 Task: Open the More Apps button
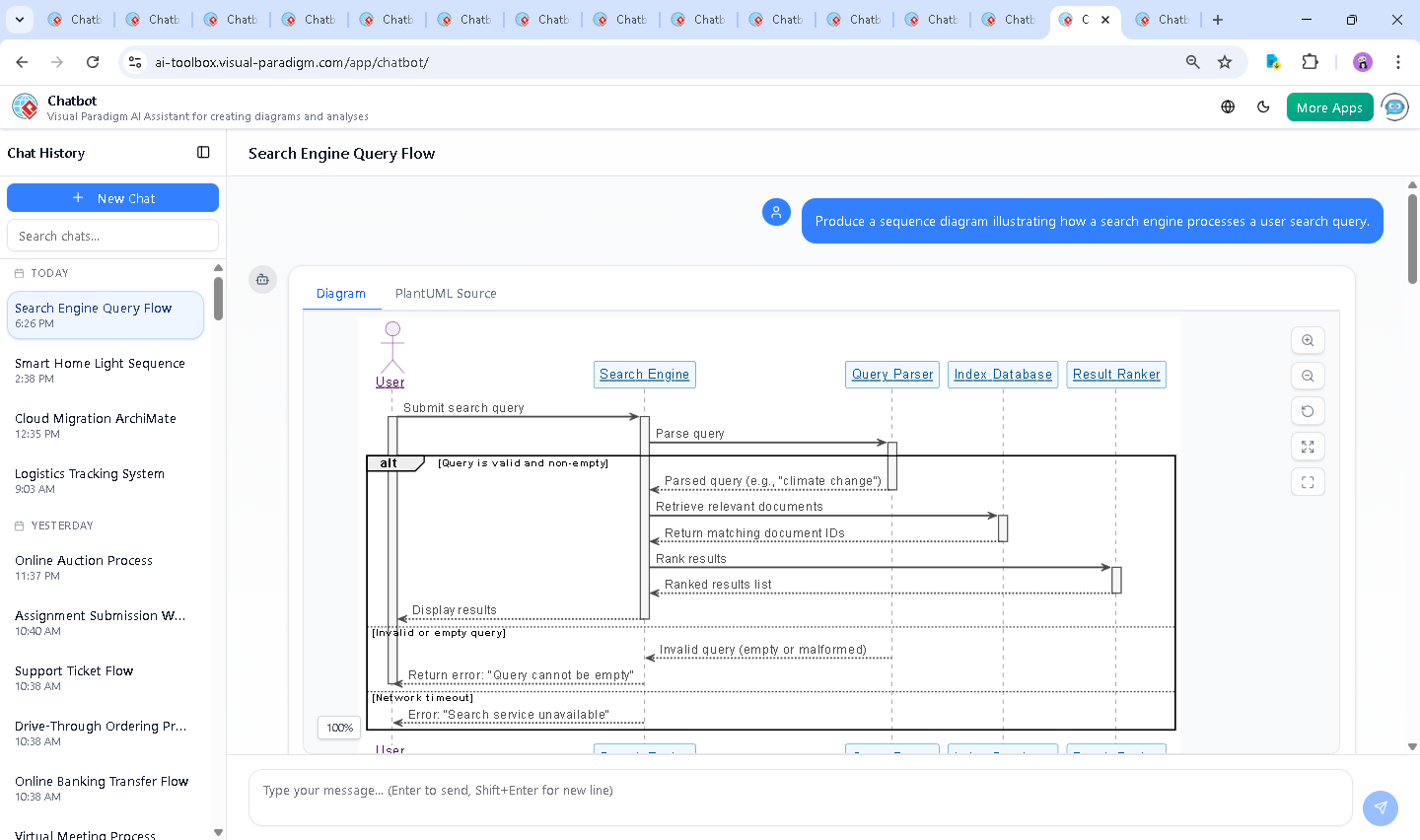[1329, 107]
